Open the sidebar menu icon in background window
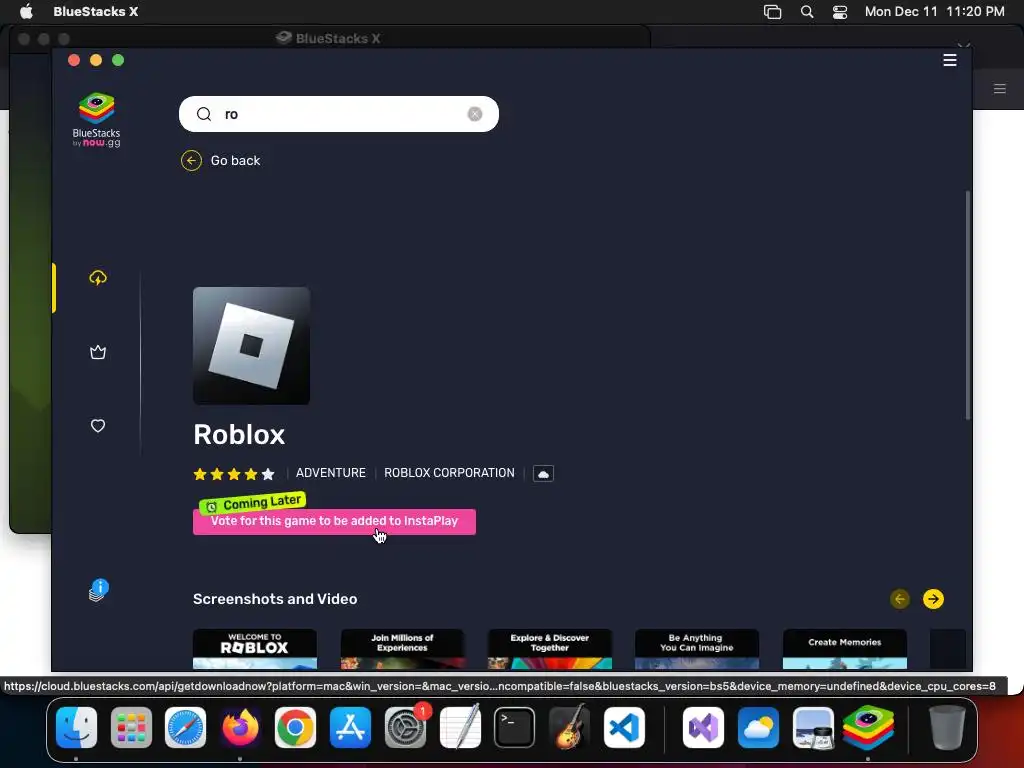Screen dimensions: 1024x768 coord(1000,89)
